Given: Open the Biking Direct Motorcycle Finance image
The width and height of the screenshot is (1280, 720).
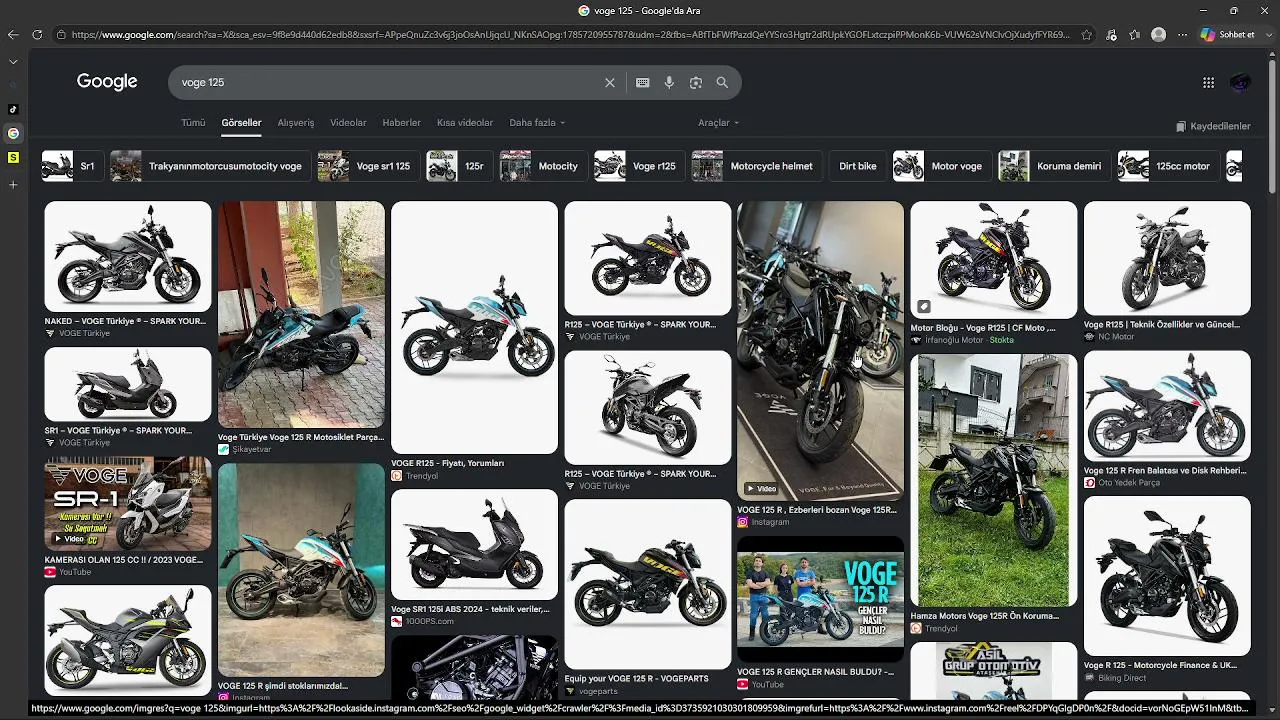Looking at the screenshot, I should pyautogui.click(x=1167, y=576).
